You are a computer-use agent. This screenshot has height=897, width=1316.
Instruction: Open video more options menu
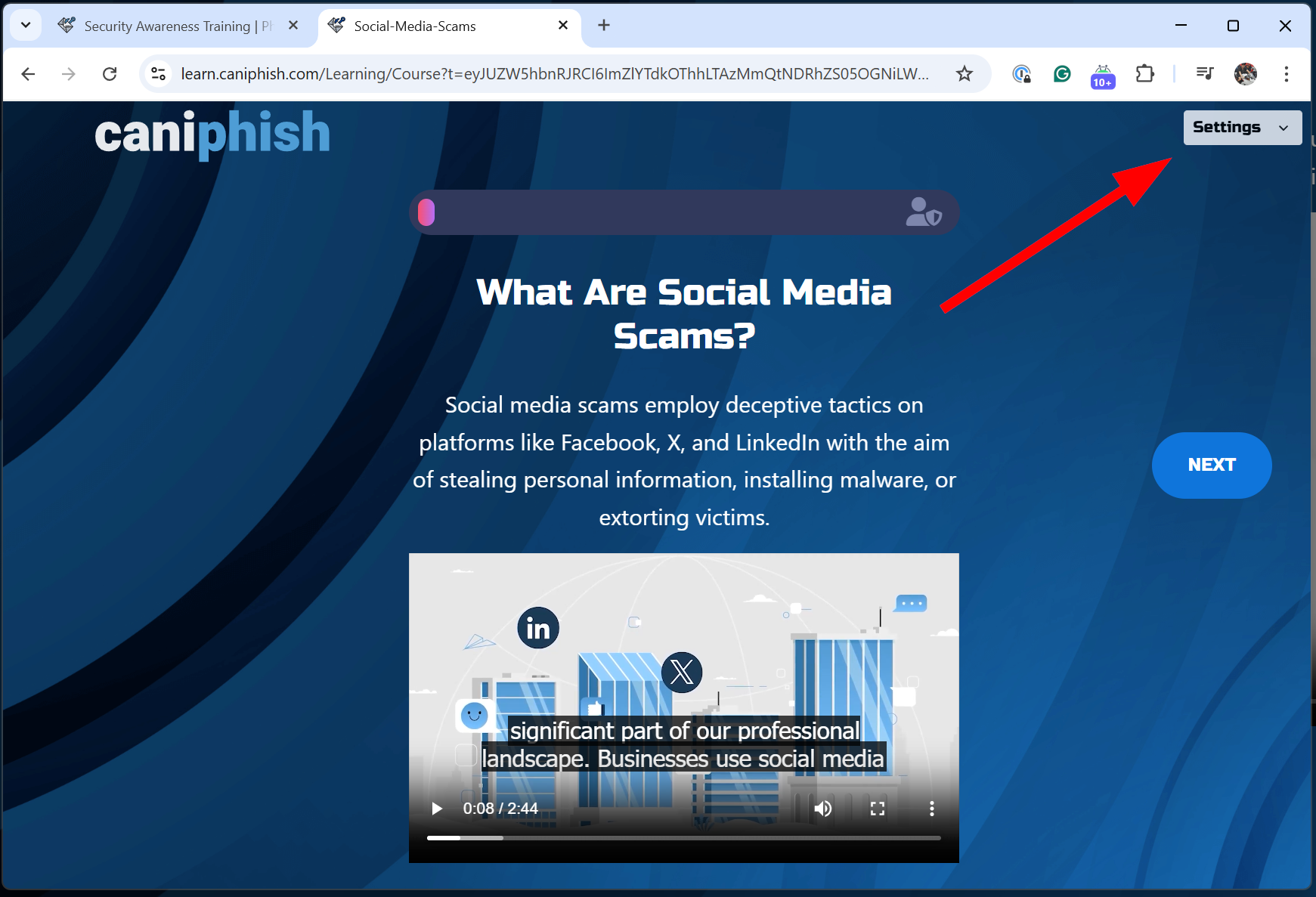point(931,809)
